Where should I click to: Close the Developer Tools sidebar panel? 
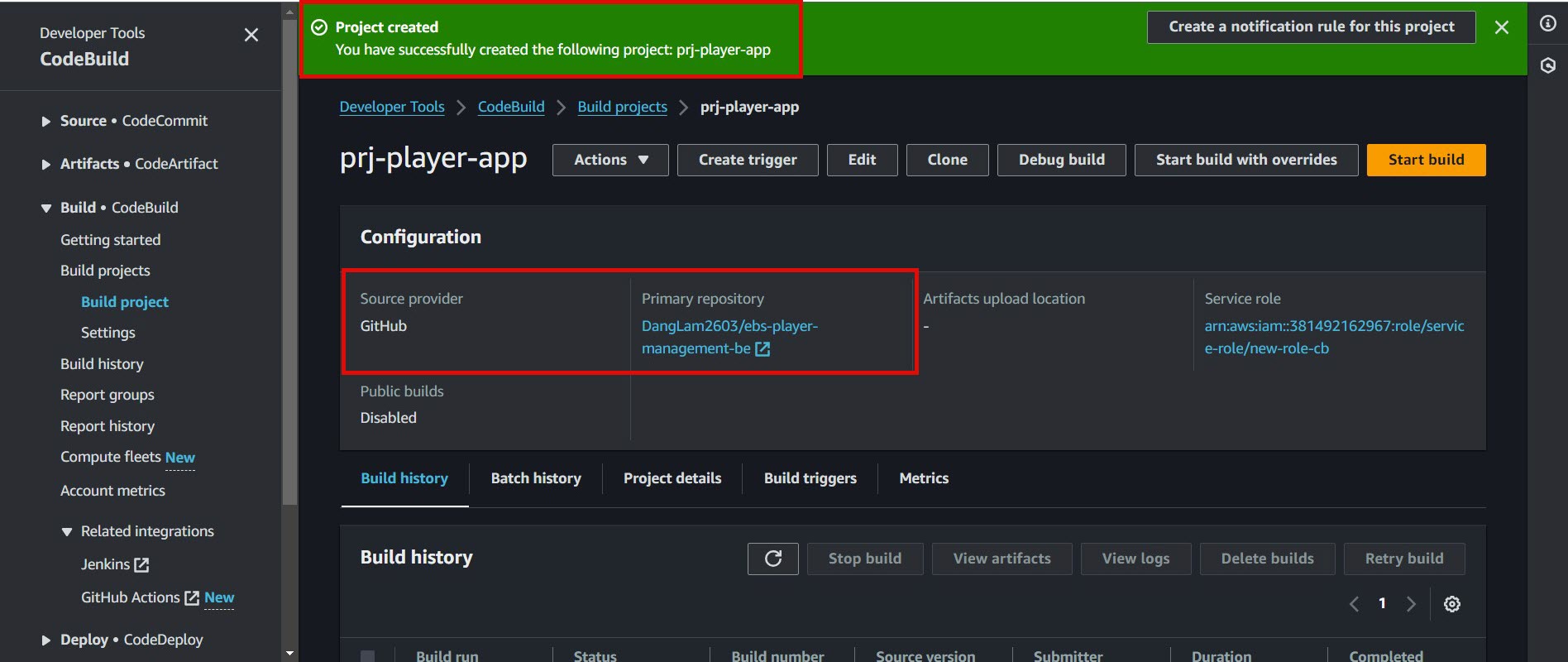click(x=251, y=35)
